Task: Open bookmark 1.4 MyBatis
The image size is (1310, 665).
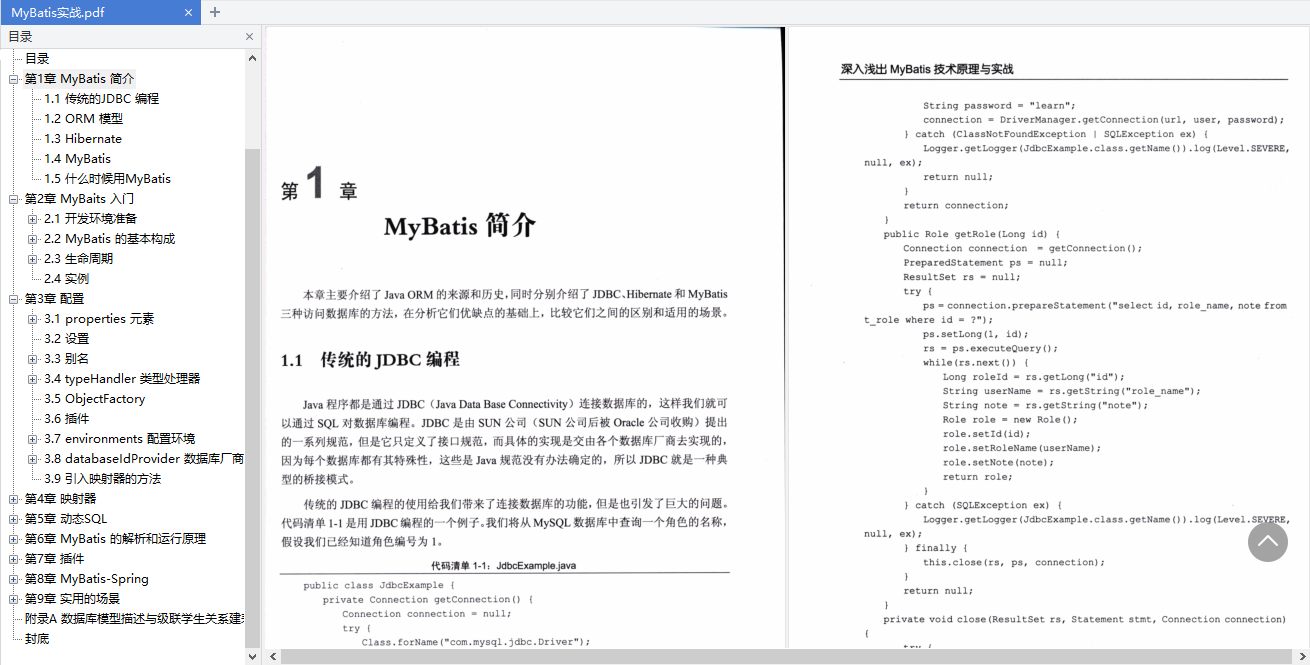Action: (77, 159)
